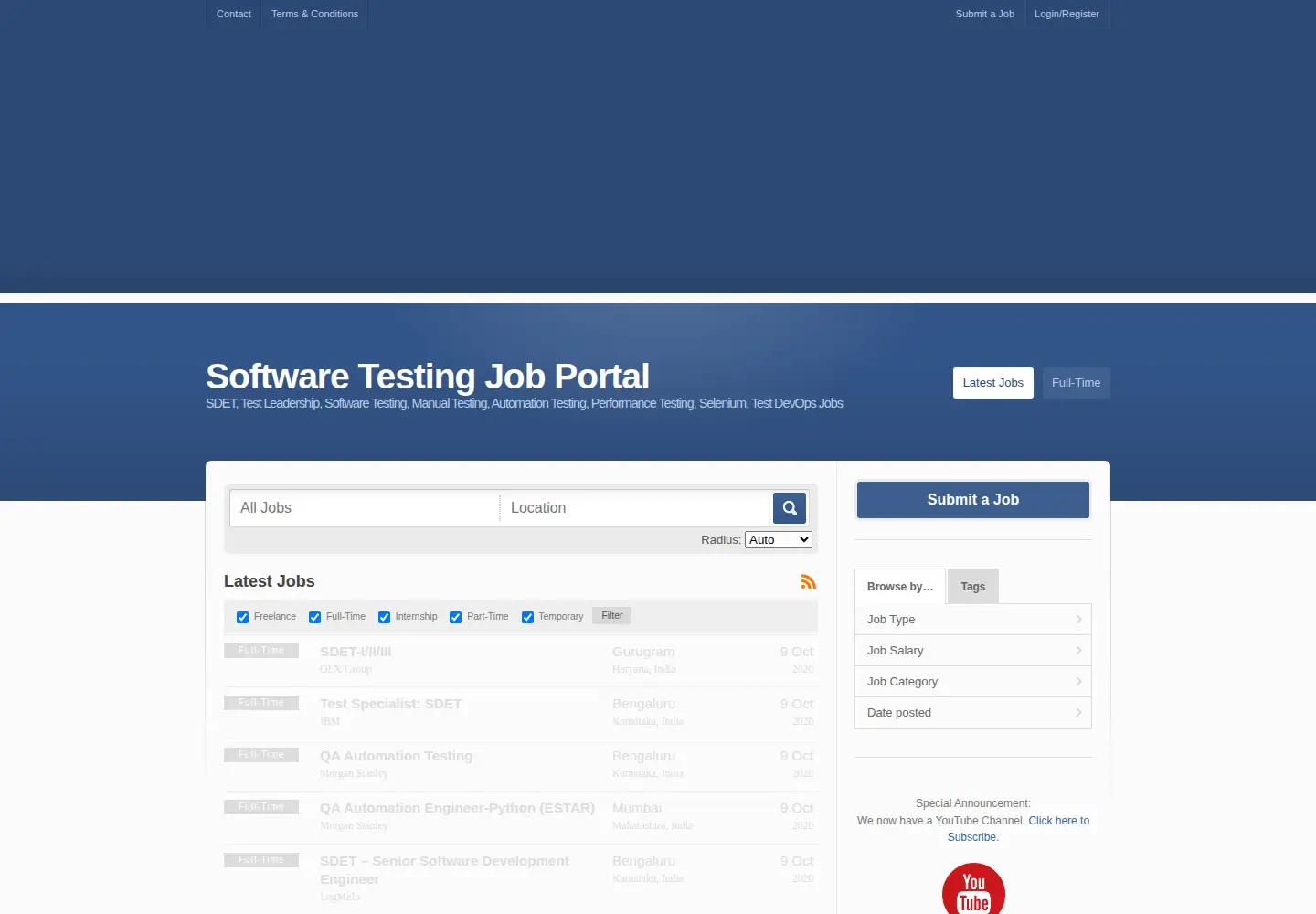Expand the Job Salary browse row

click(973, 651)
